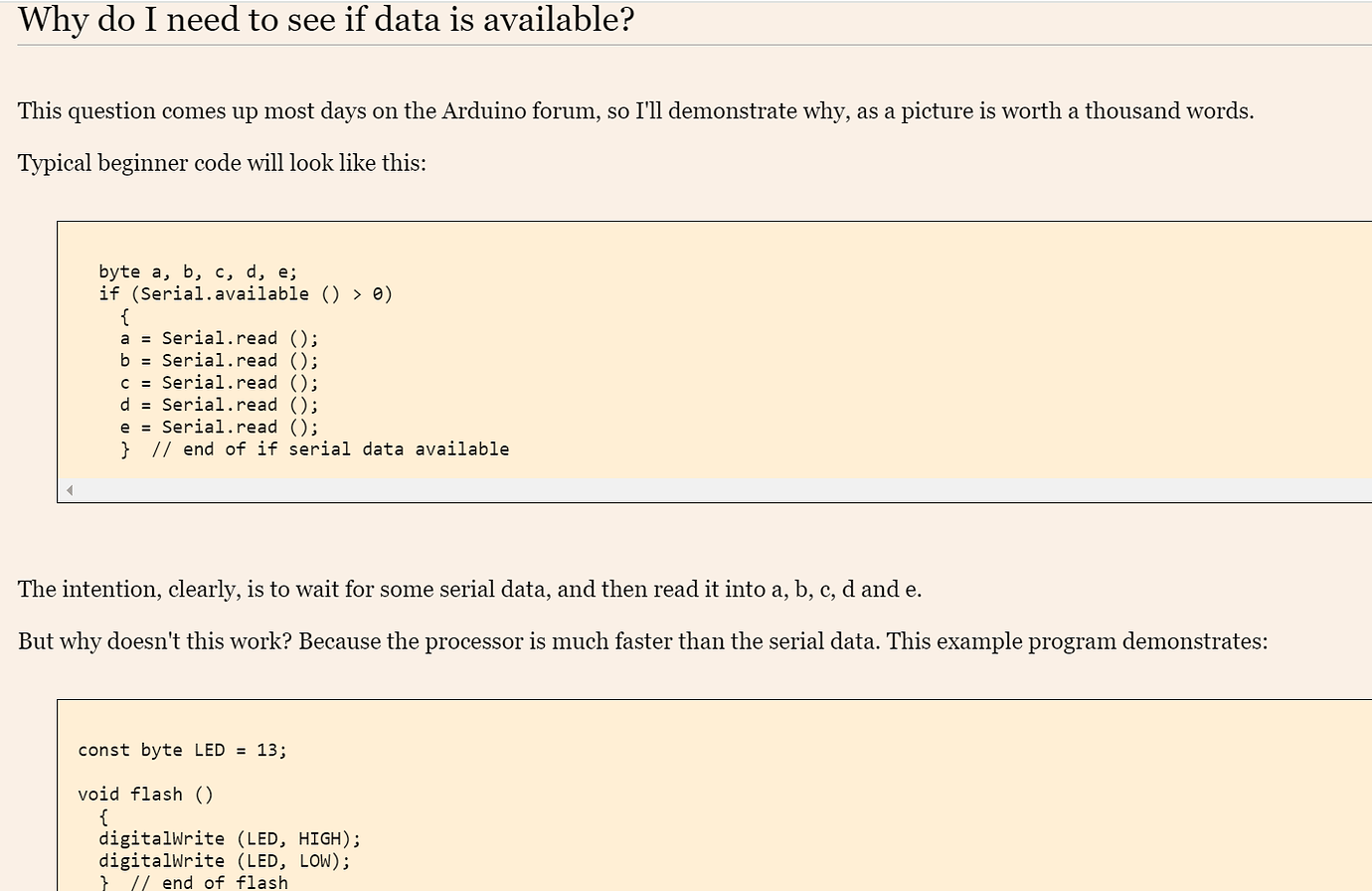Click the "c = Serial.read ();" line

(219, 382)
